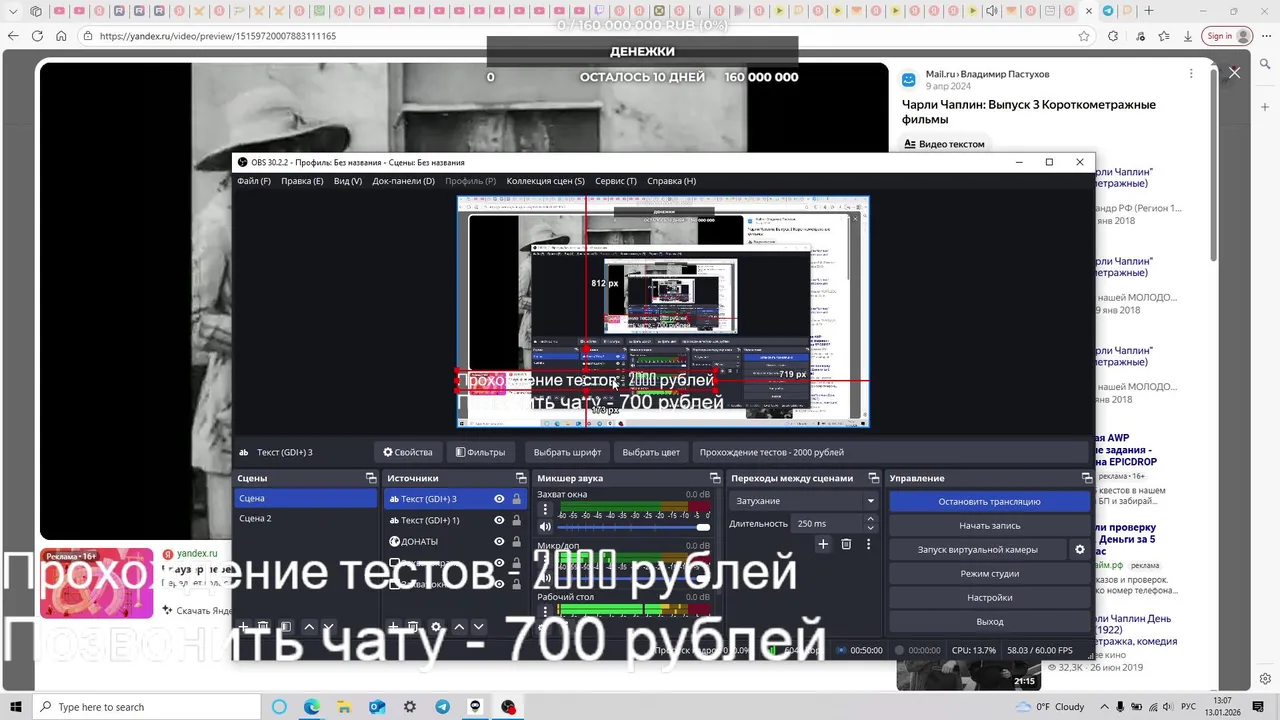The image size is (1280, 720).
Task: Open the Файл (F) menu
Action: point(253,181)
